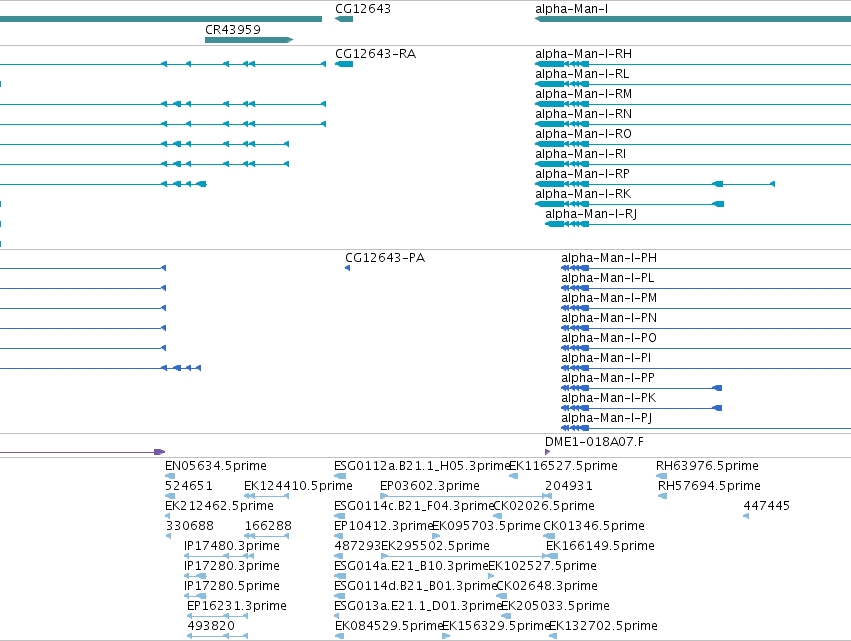
Task: Select EST ESG013a.E21.1_D01.3prime
Action: (417, 606)
